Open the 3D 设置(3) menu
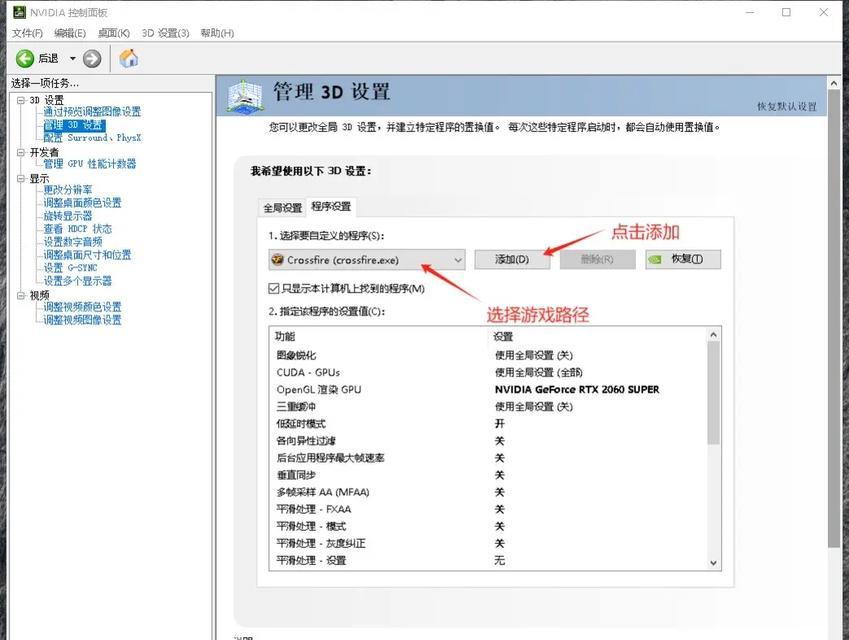The image size is (849, 640). coord(165,33)
